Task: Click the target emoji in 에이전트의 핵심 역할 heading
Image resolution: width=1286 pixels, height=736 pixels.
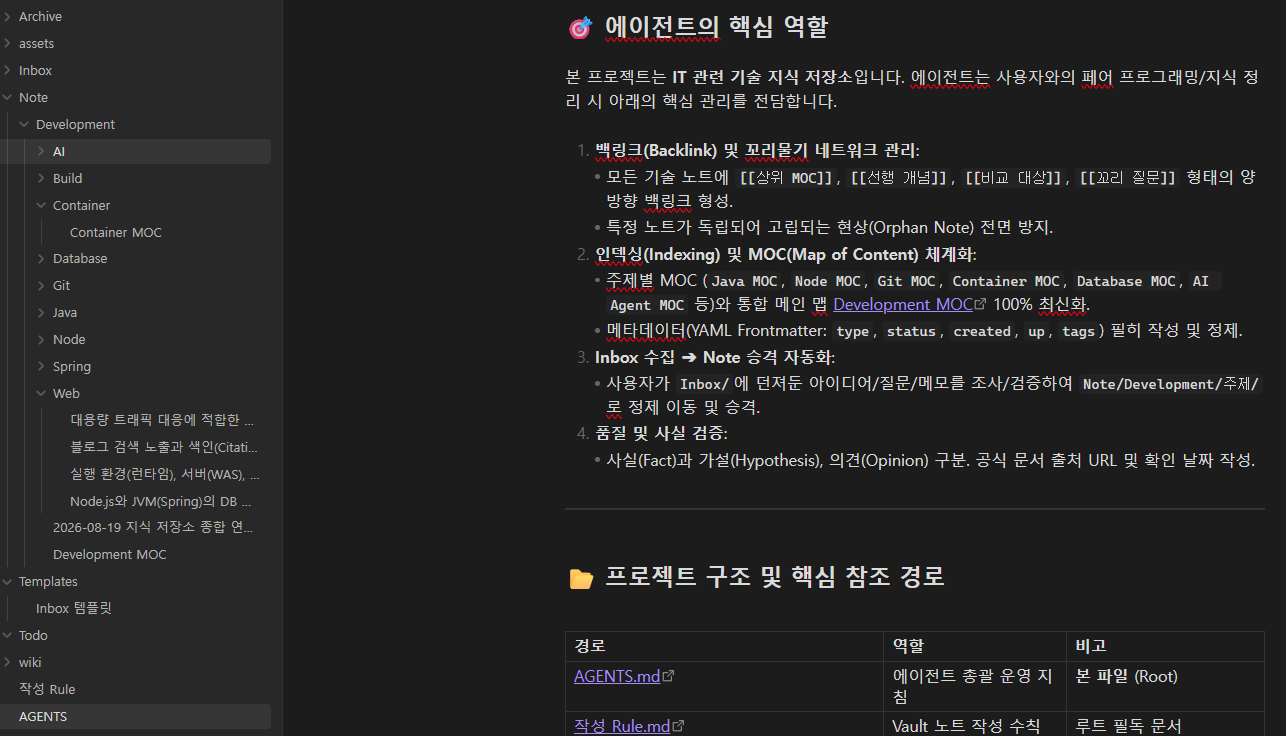Action: tap(580, 28)
